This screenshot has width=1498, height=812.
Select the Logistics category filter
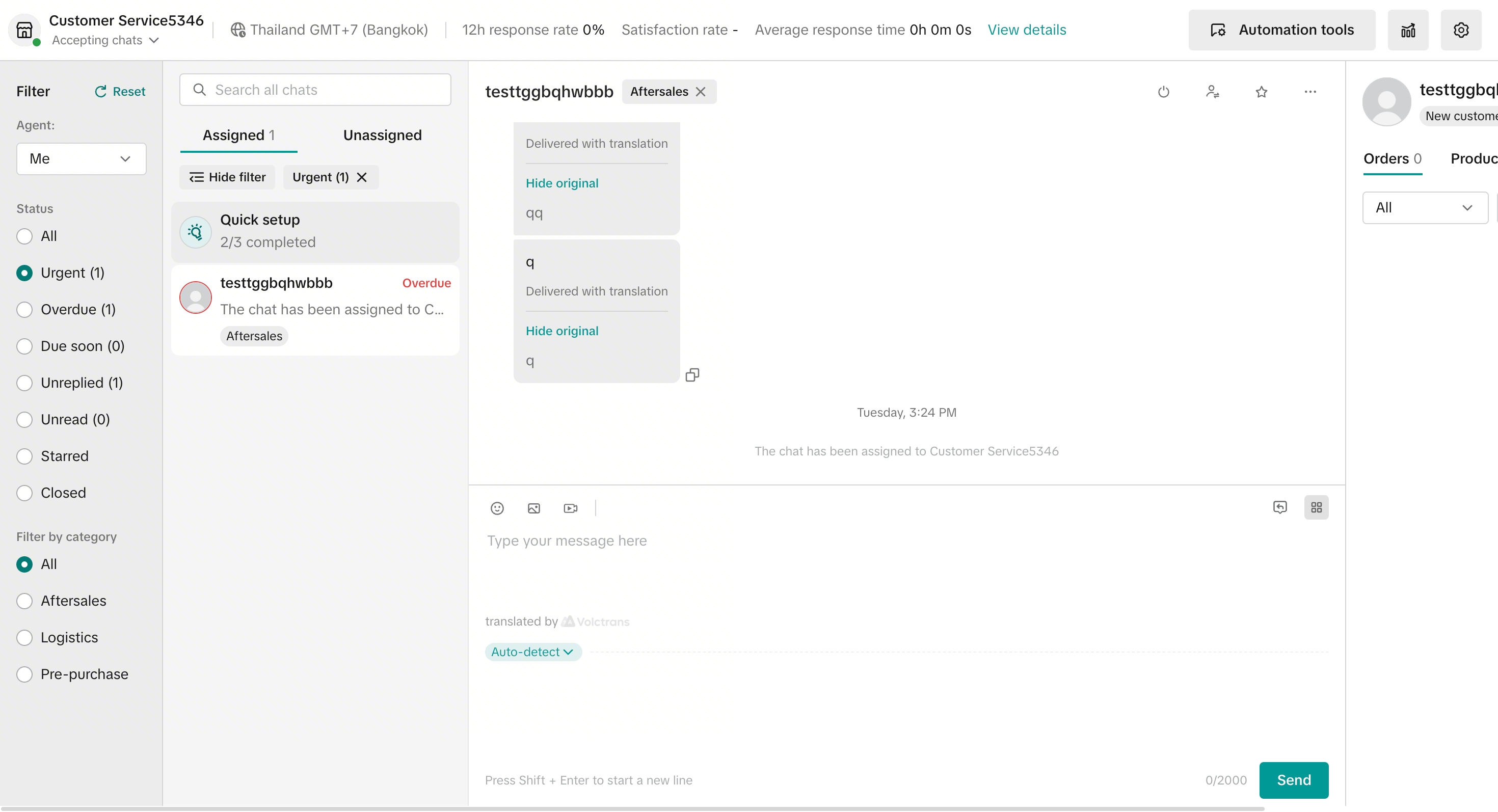(x=24, y=638)
